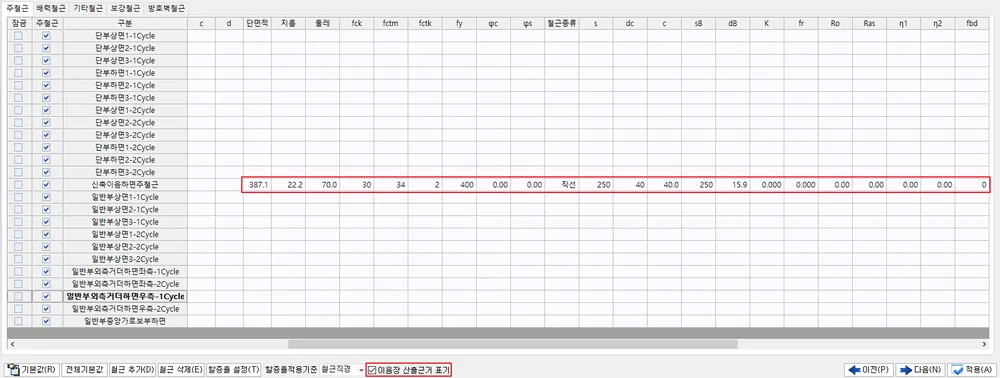Proceed with 다음(N) button
1000x378 pixels.
[x=920, y=370]
